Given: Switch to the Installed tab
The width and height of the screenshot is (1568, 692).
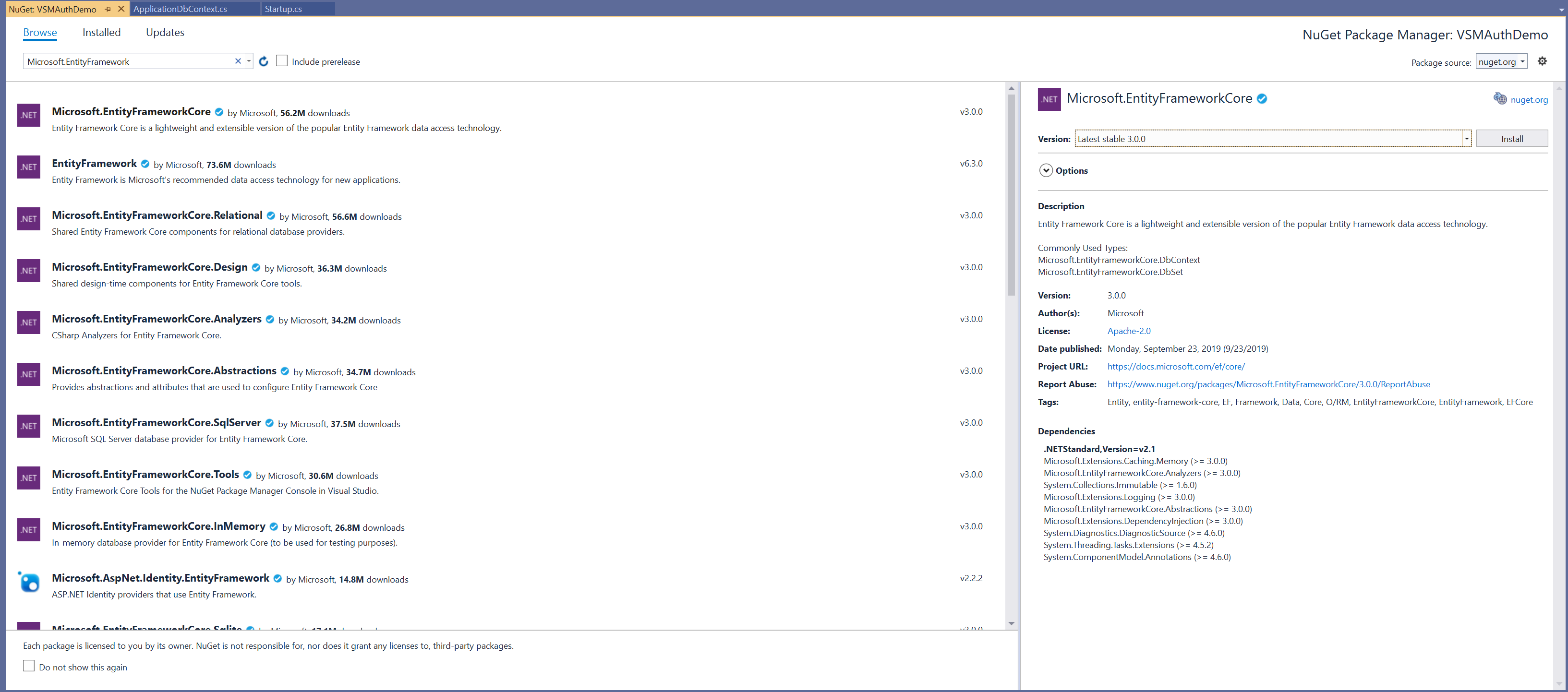Looking at the screenshot, I should [x=102, y=32].
